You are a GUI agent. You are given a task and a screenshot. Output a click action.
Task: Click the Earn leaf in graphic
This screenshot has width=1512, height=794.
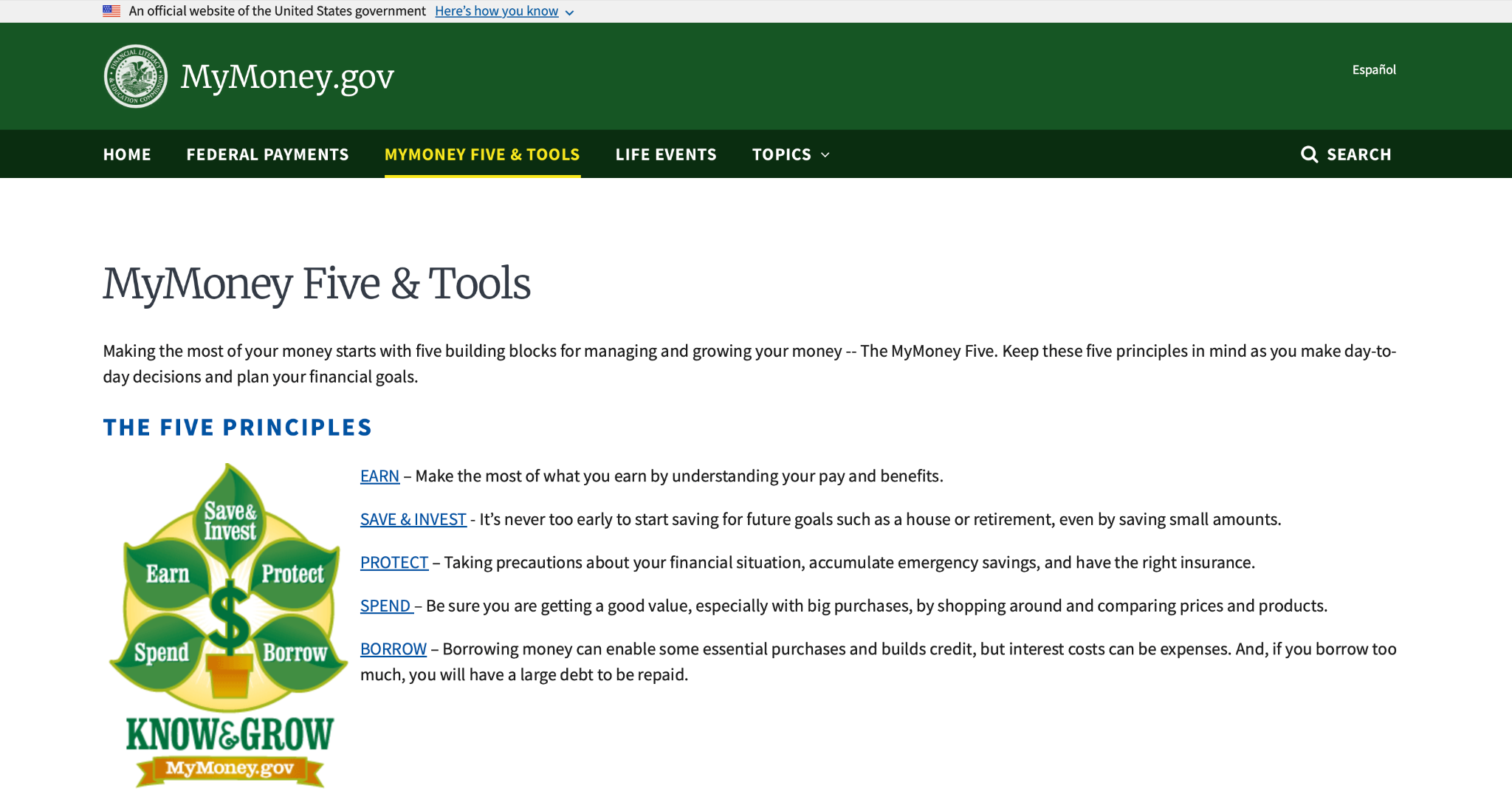click(168, 573)
